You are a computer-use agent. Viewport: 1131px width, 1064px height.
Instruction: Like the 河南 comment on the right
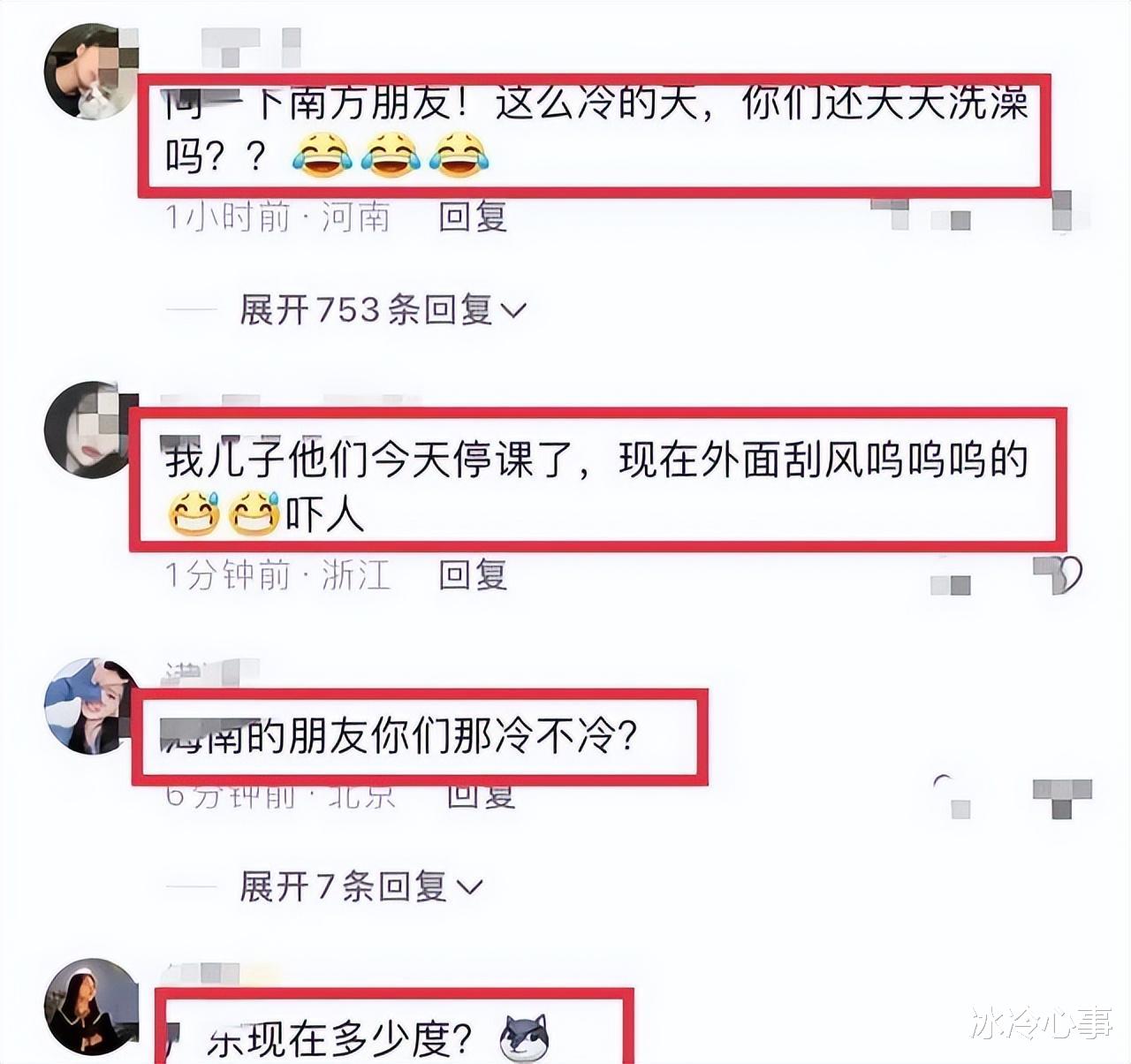pos(1063,213)
